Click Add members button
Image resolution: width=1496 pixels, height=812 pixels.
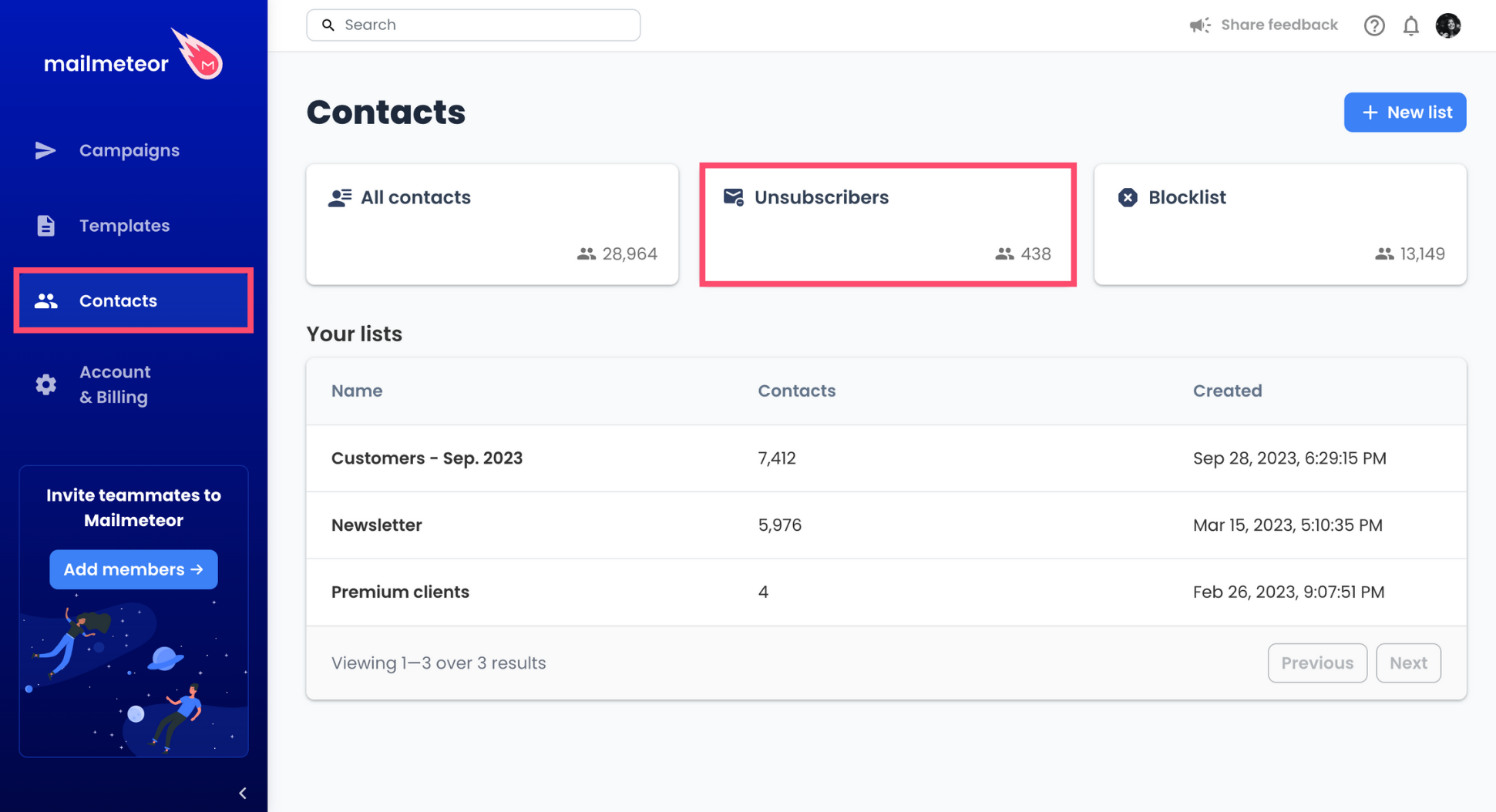133,569
